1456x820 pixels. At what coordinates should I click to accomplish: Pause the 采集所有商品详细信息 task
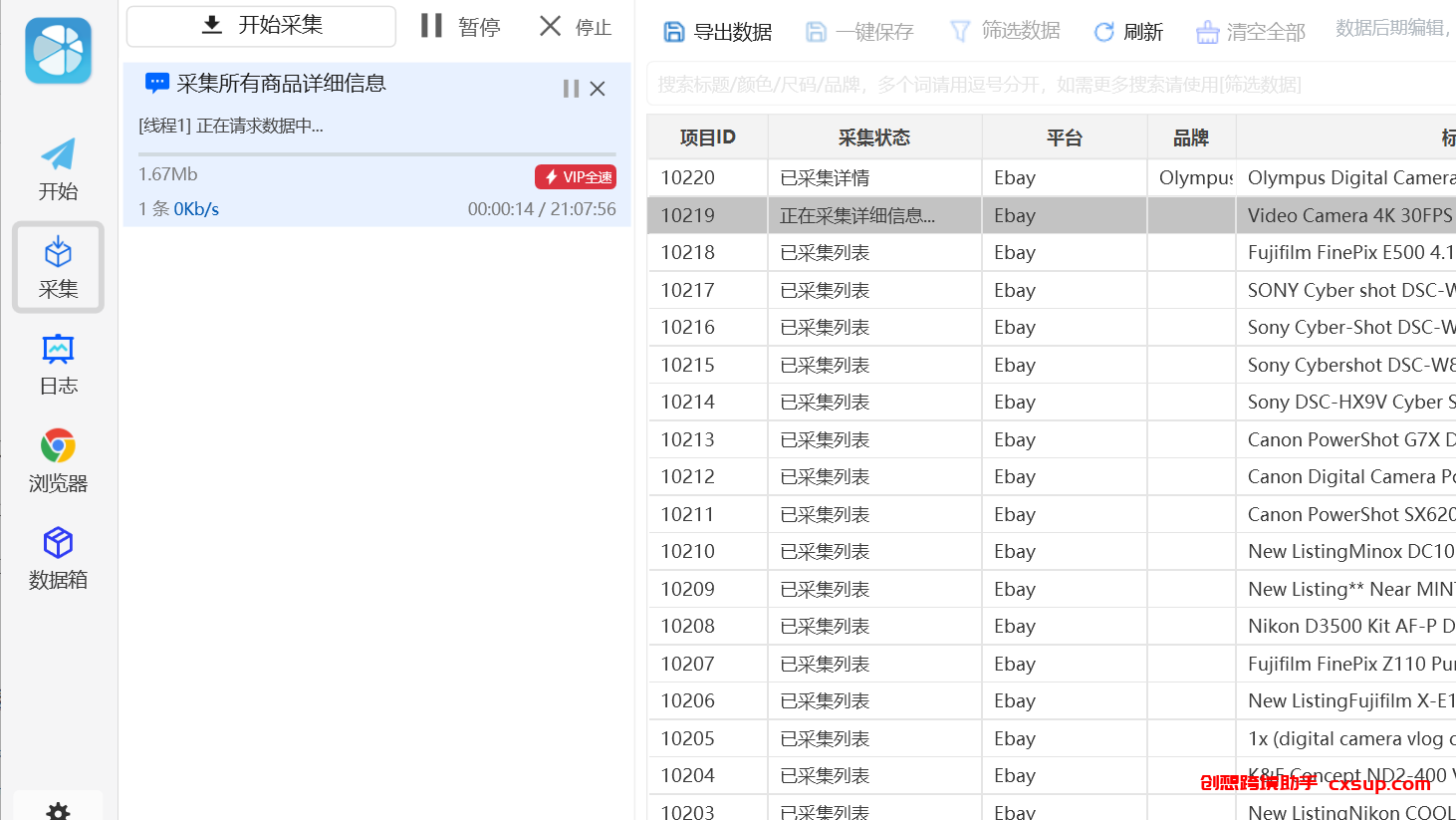(x=571, y=89)
